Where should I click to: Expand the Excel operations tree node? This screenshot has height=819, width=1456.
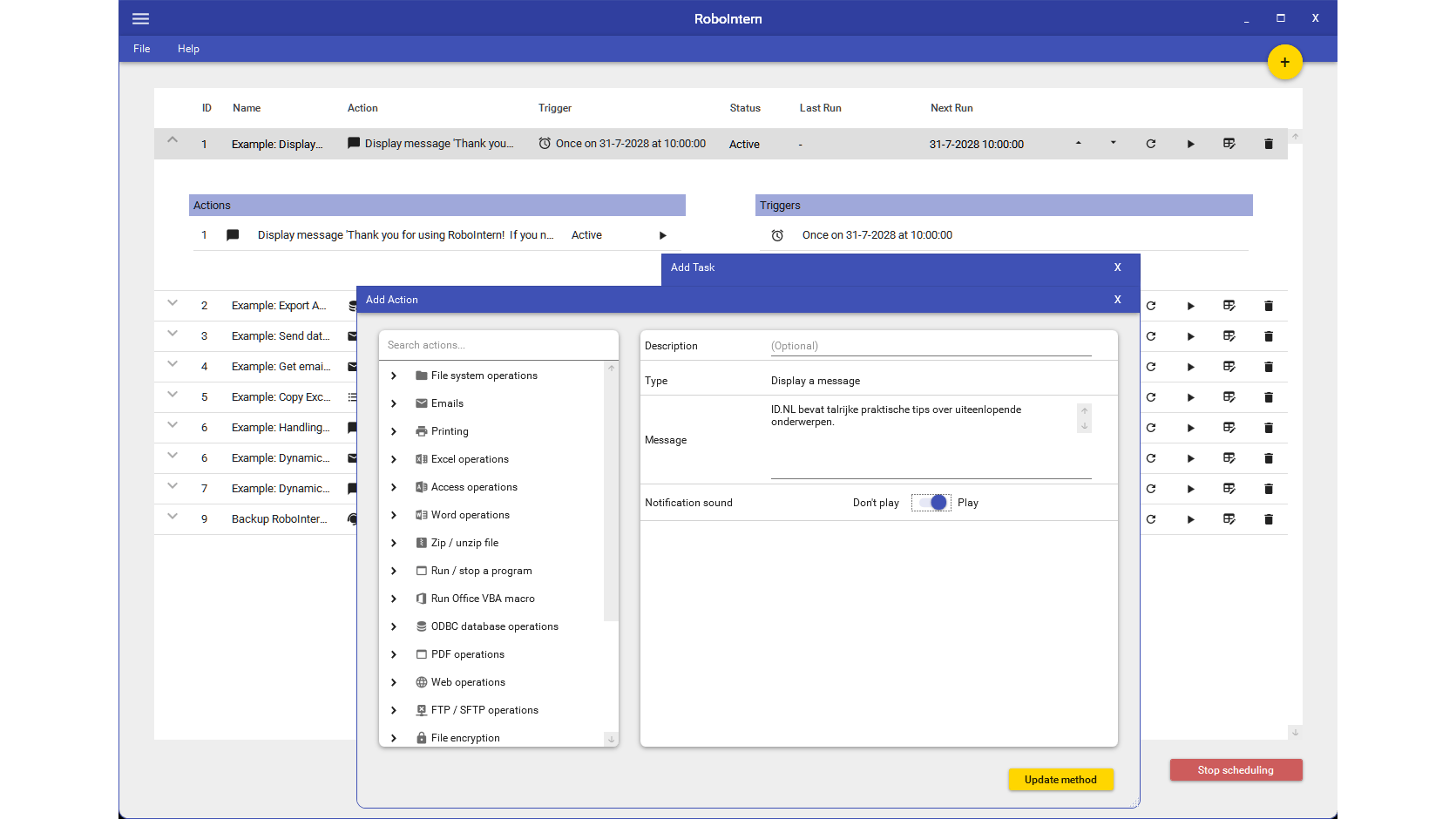click(394, 459)
